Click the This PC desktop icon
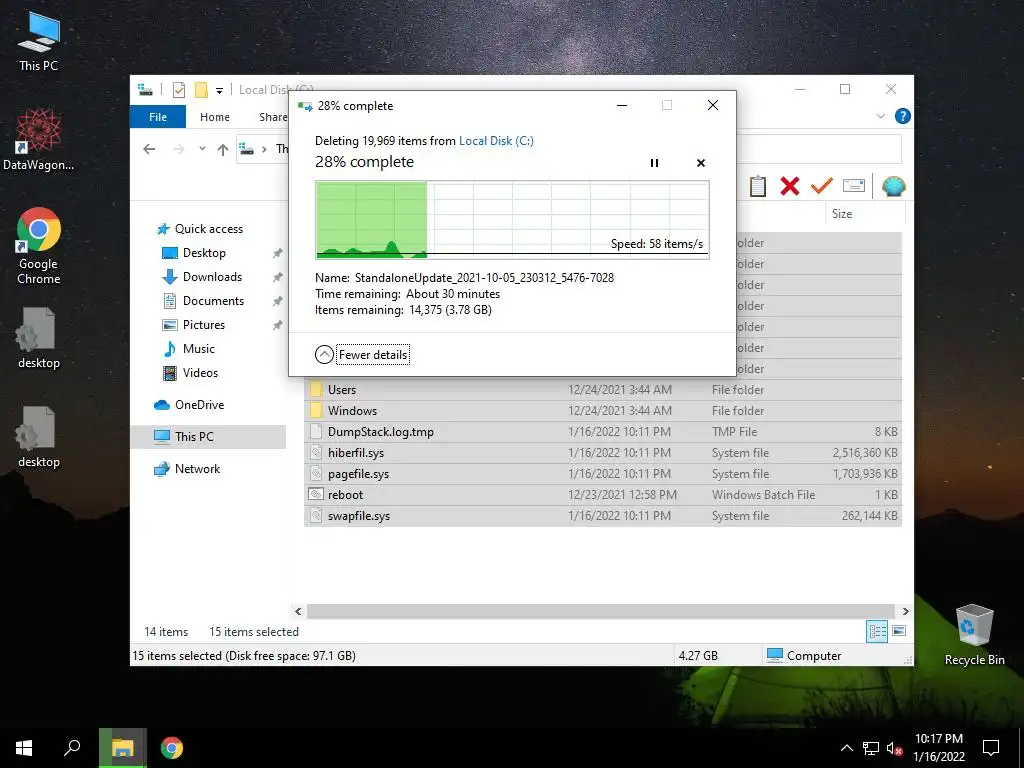This screenshot has width=1024, height=768. click(x=39, y=42)
